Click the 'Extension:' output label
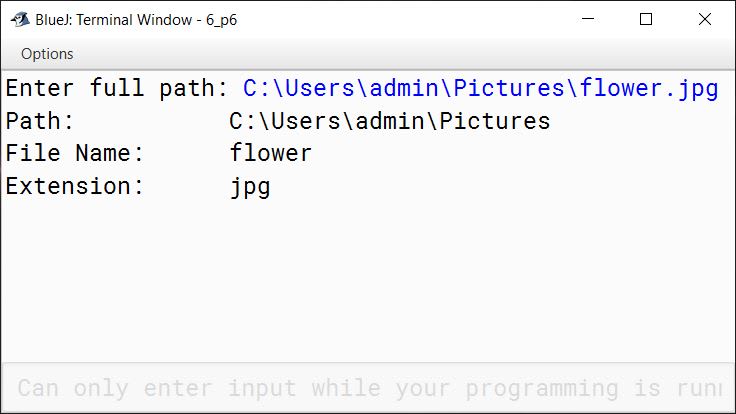 75,186
